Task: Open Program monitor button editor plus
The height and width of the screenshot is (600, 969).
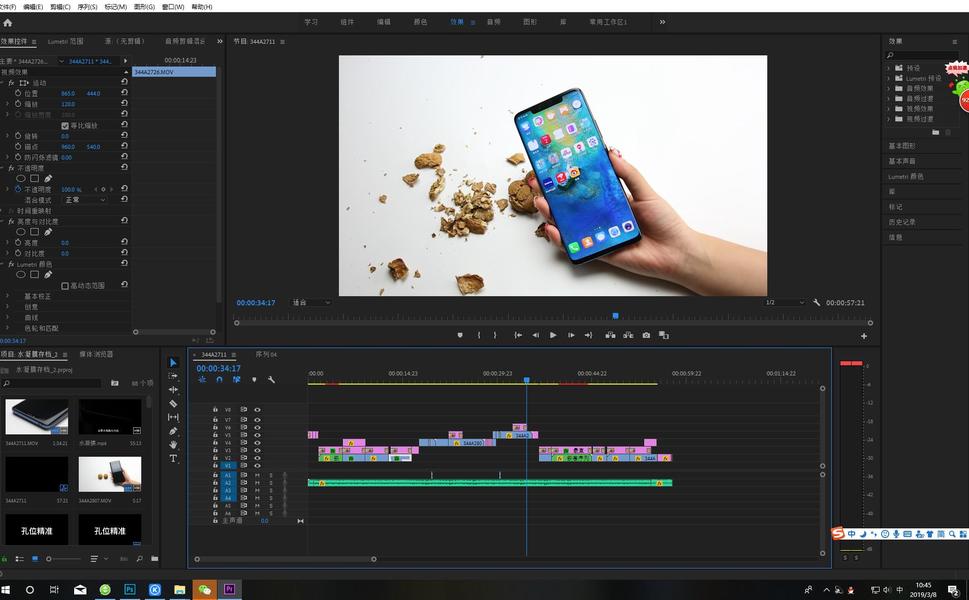Action: 863,336
